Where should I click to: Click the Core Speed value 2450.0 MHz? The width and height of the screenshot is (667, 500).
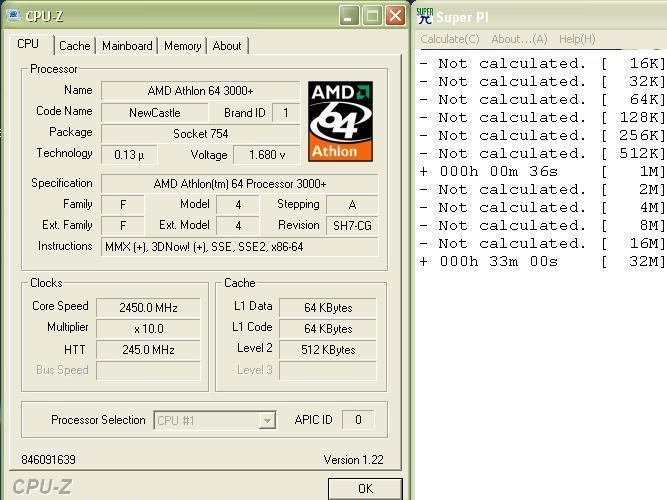(x=148, y=308)
